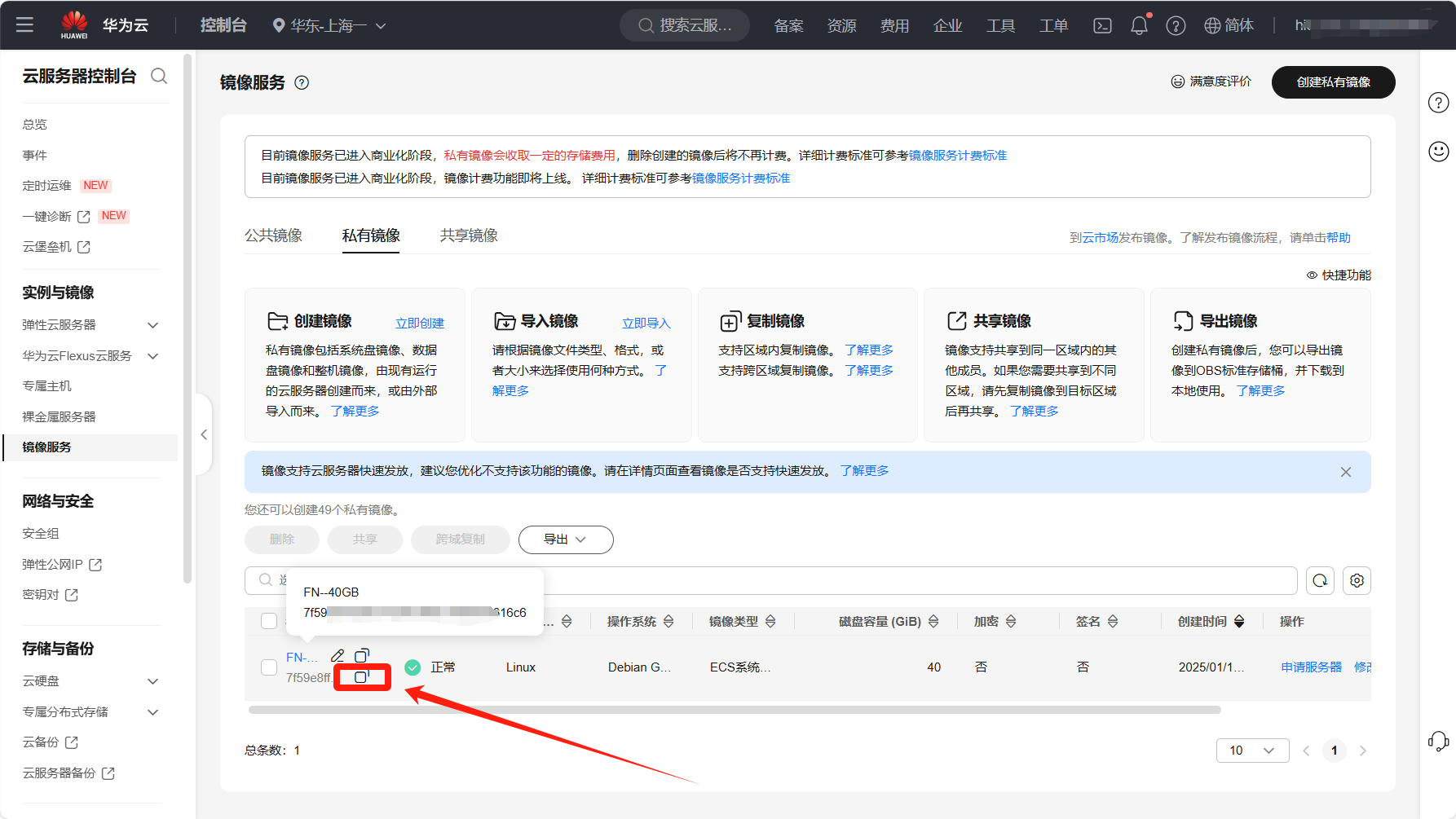Change page size dropdown showing 10
Image resolution: width=1456 pixels, height=819 pixels.
click(x=1251, y=751)
